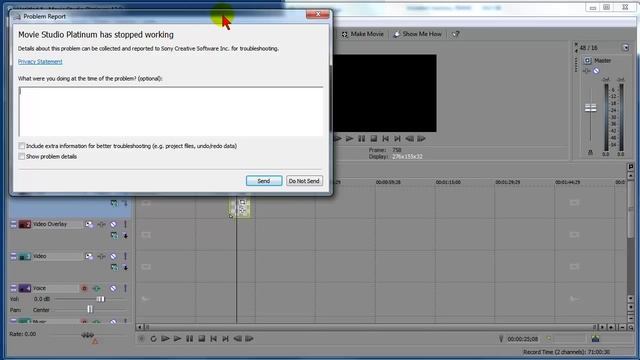
Task: Click next frame in timeline transport
Action: (249, 339)
